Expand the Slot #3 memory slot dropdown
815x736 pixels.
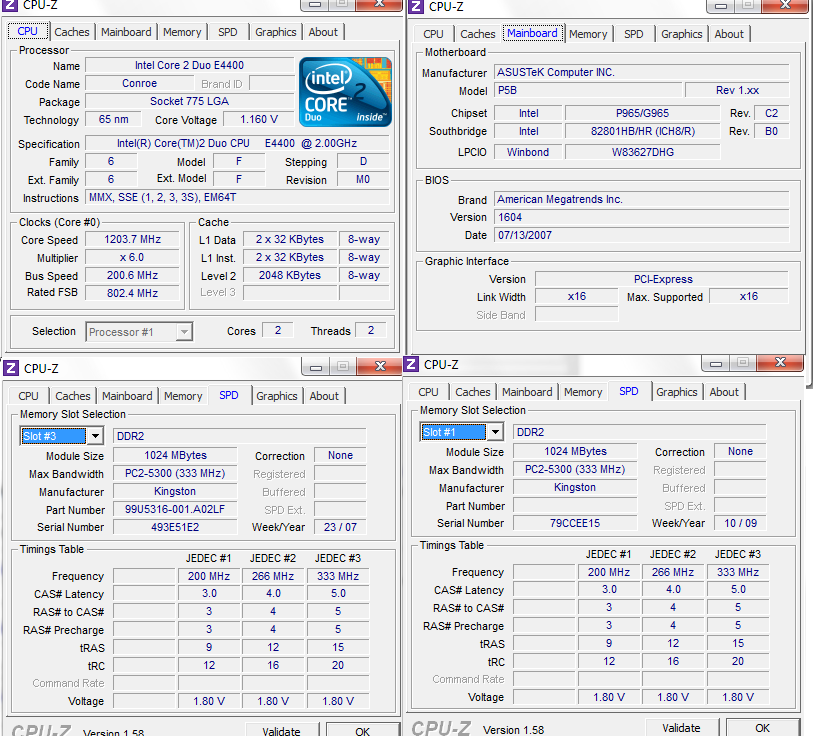pos(95,436)
